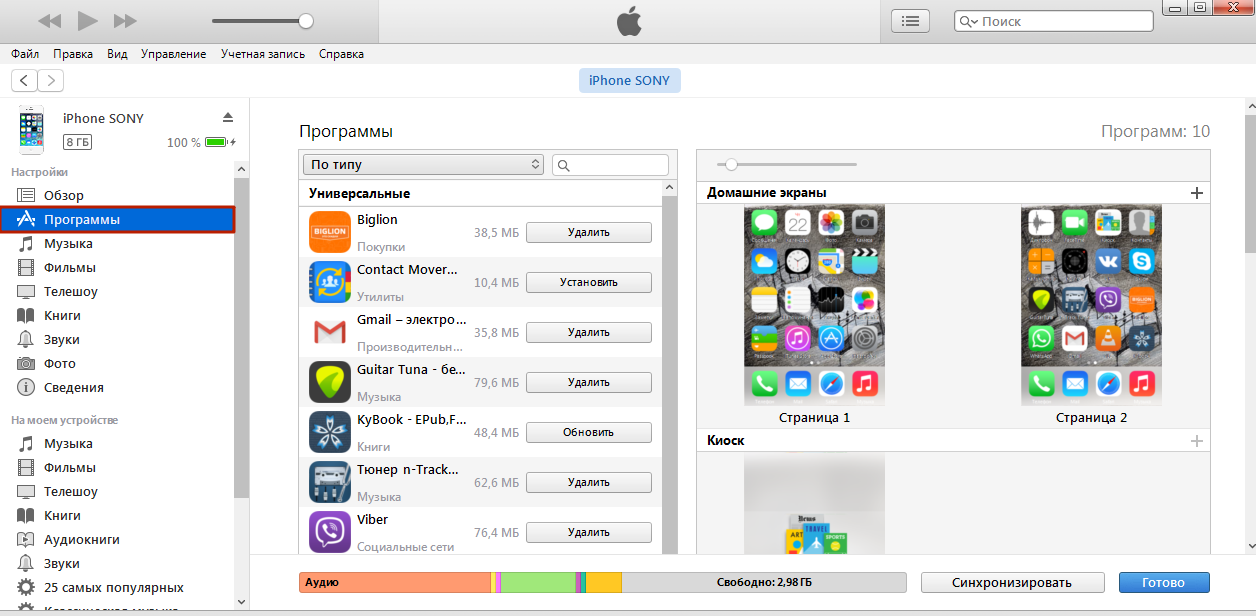Click the rewind previous track button
Screen dimensions: 1256x616
click(x=50, y=20)
